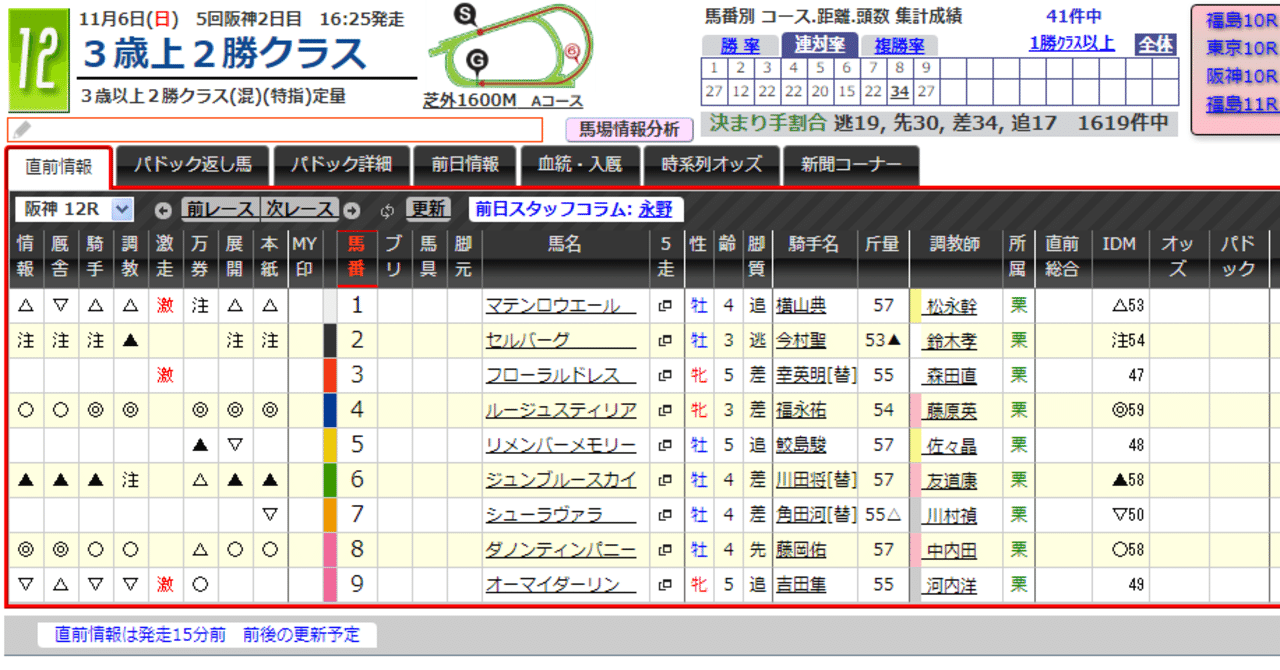Click inside the orange-bordered memo input field
This screenshot has height=670, width=1280.
280,128
